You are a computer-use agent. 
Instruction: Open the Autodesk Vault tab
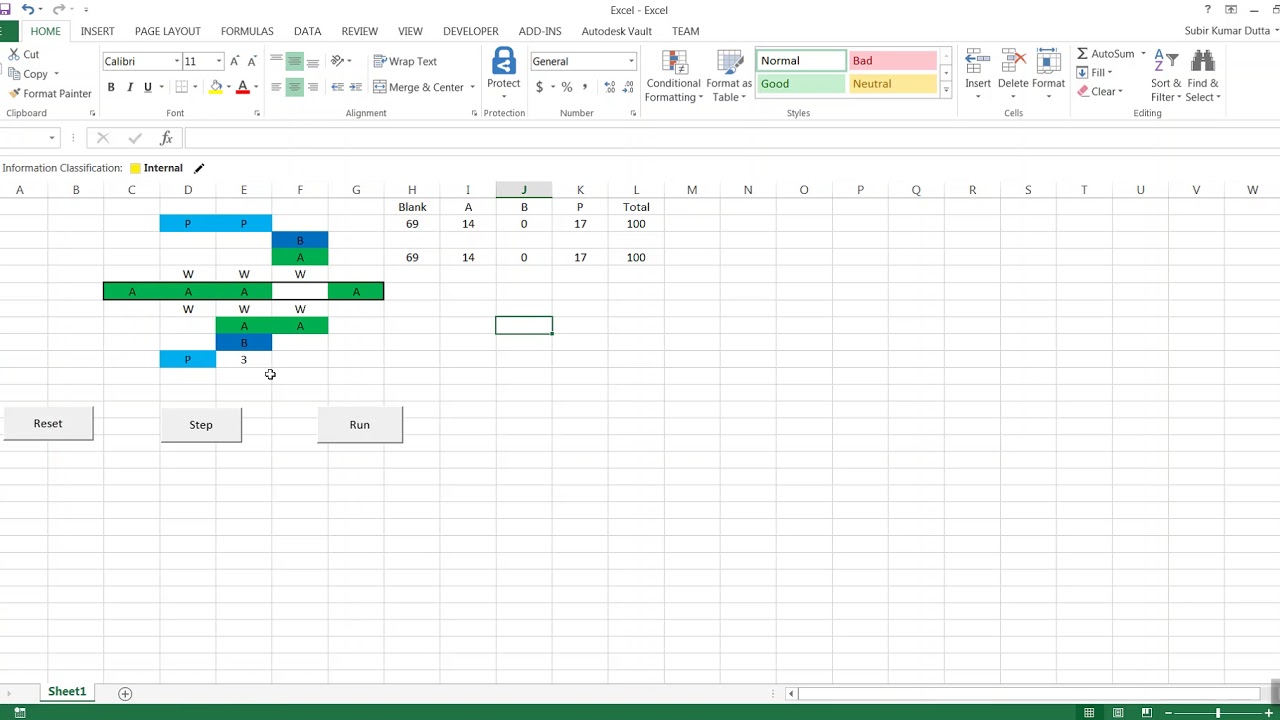pos(616,31)
